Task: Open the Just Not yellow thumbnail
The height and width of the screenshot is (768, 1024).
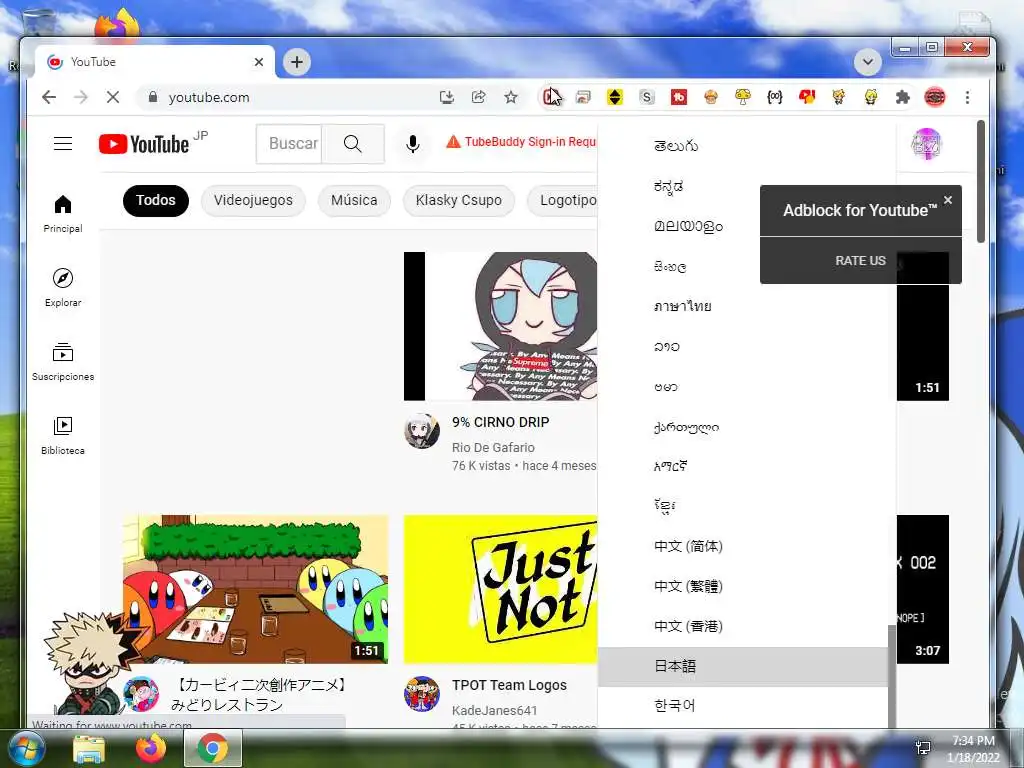Action: point(500,589)
